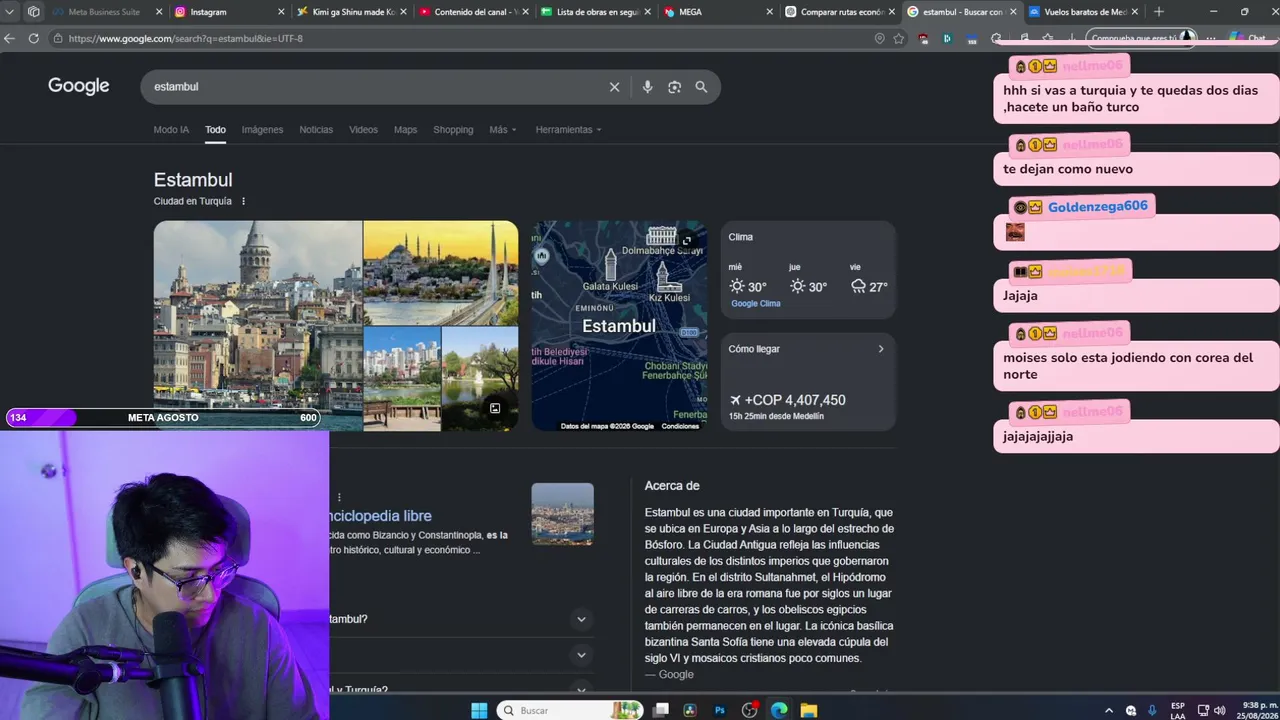
Task: Expand the Cómo llegar arrow
Action: (881, 349)
